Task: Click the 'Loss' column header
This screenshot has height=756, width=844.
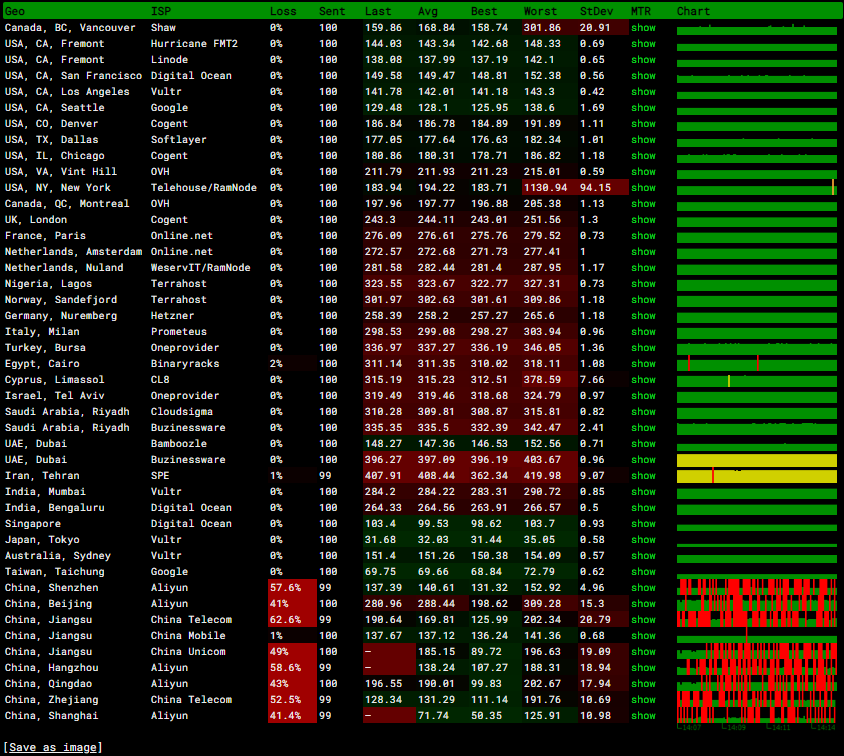Action: (283, 11)
